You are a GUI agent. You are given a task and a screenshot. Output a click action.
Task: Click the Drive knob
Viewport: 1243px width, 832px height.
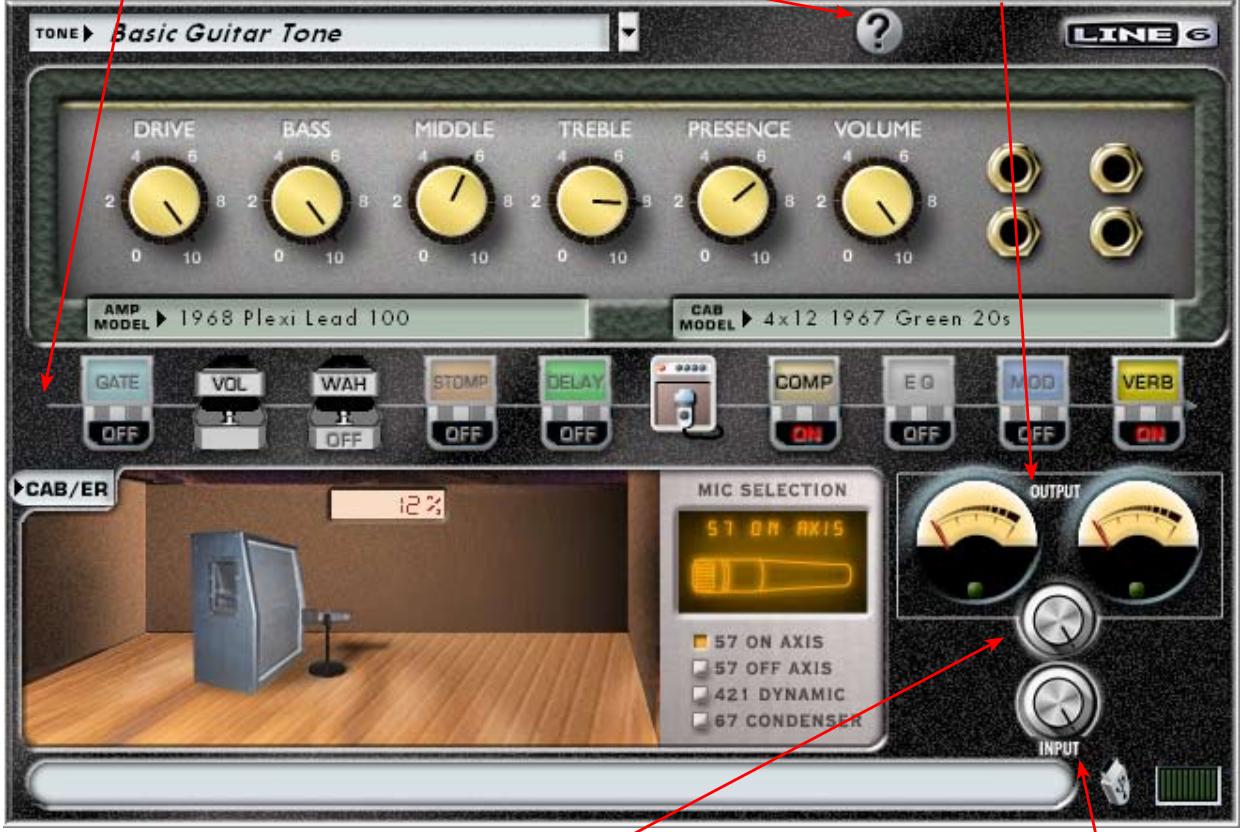pyautogui.click(x=165, y=201)
